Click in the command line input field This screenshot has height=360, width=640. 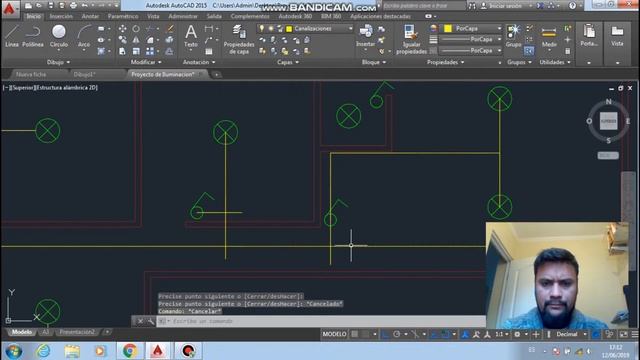click(322, 322)
